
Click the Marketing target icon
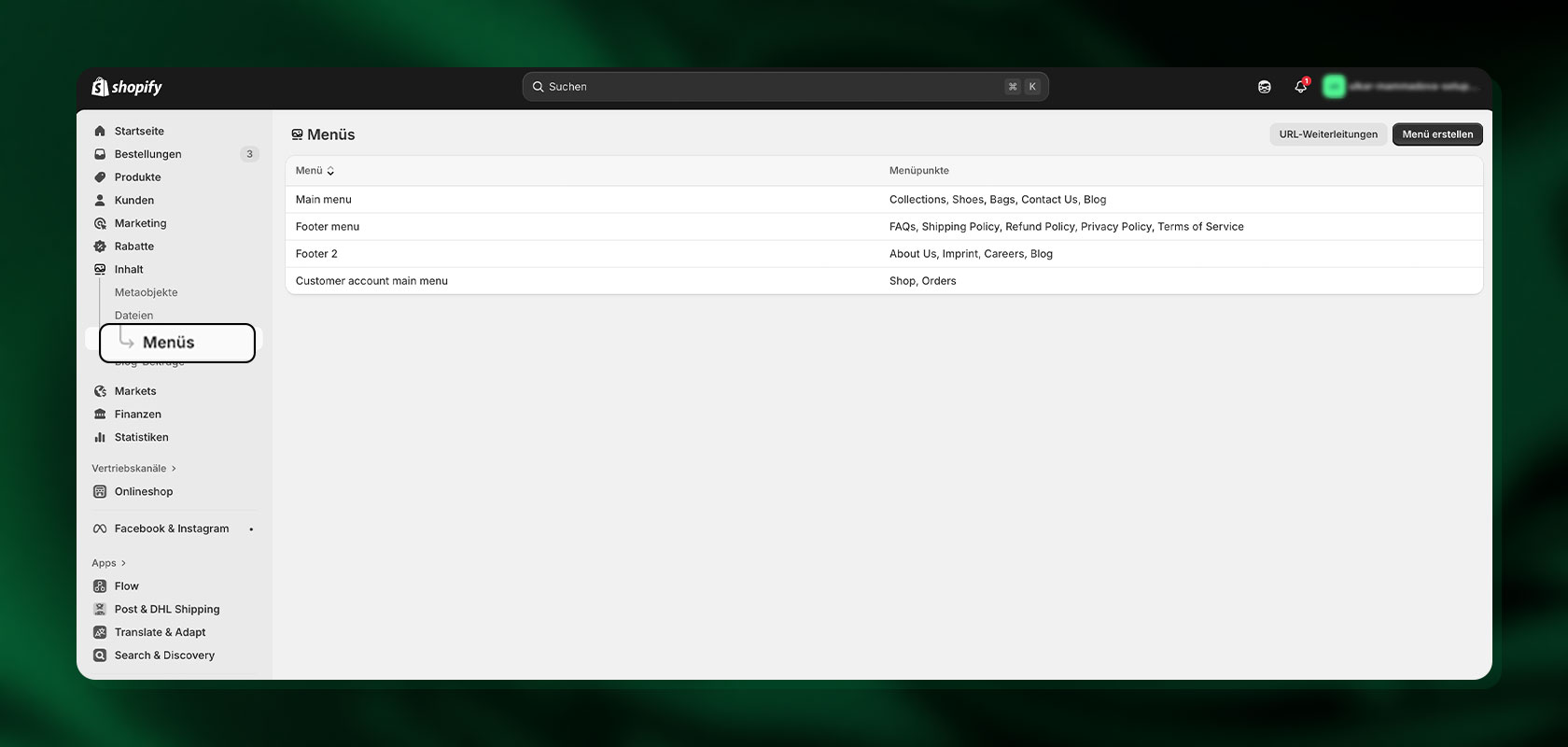[100, 223]
